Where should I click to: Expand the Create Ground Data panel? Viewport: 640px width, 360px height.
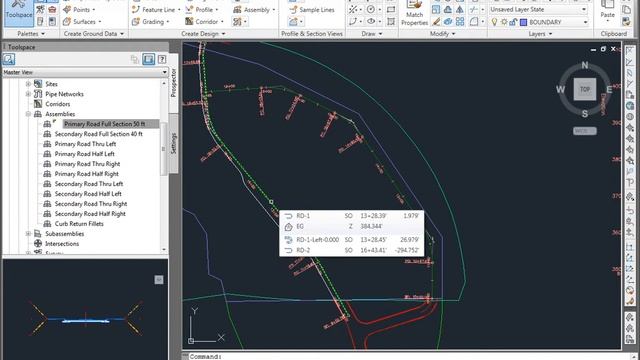[x=93, y=34]
